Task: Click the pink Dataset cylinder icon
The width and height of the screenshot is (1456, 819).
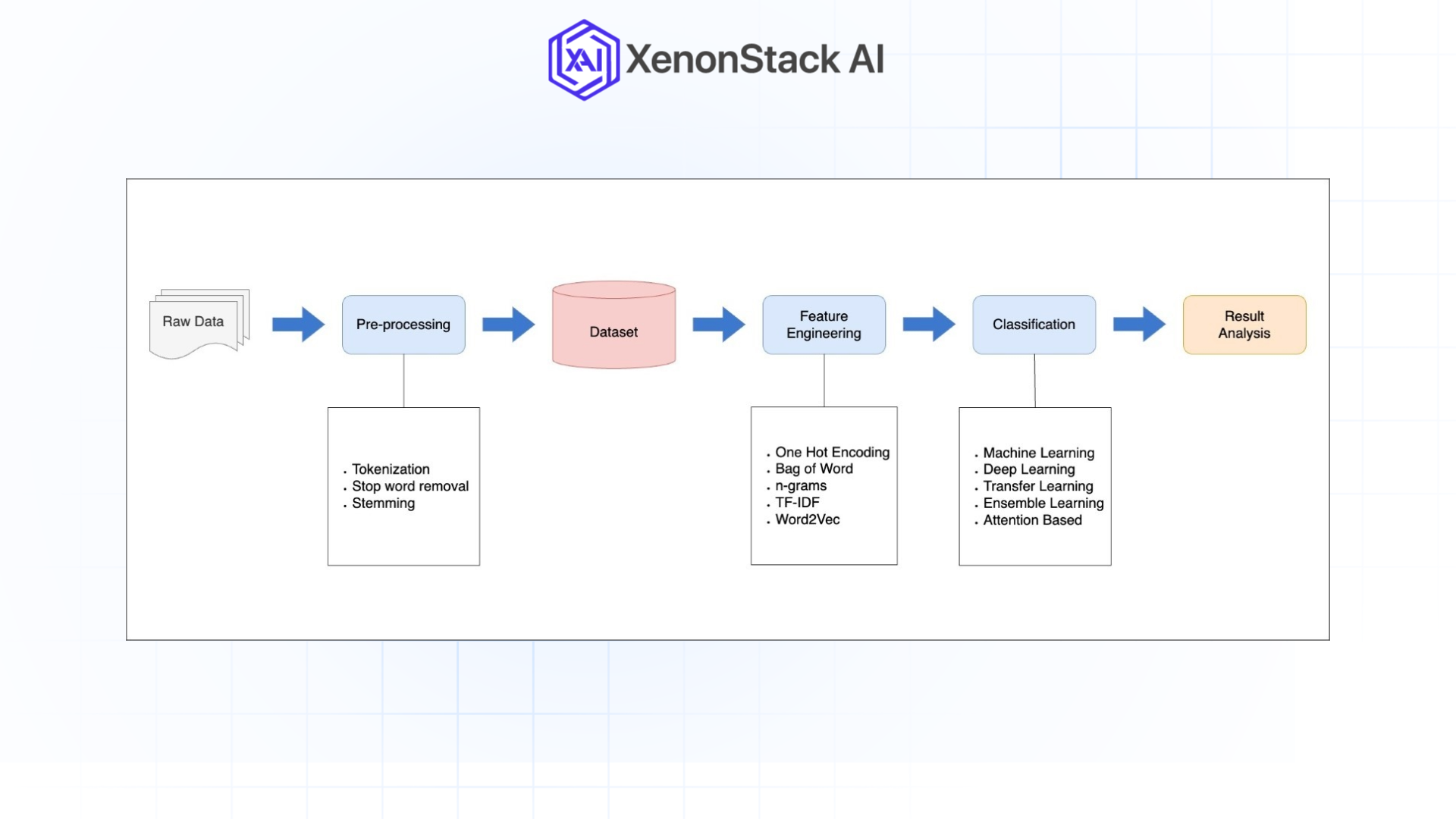Action: [613, 326]
